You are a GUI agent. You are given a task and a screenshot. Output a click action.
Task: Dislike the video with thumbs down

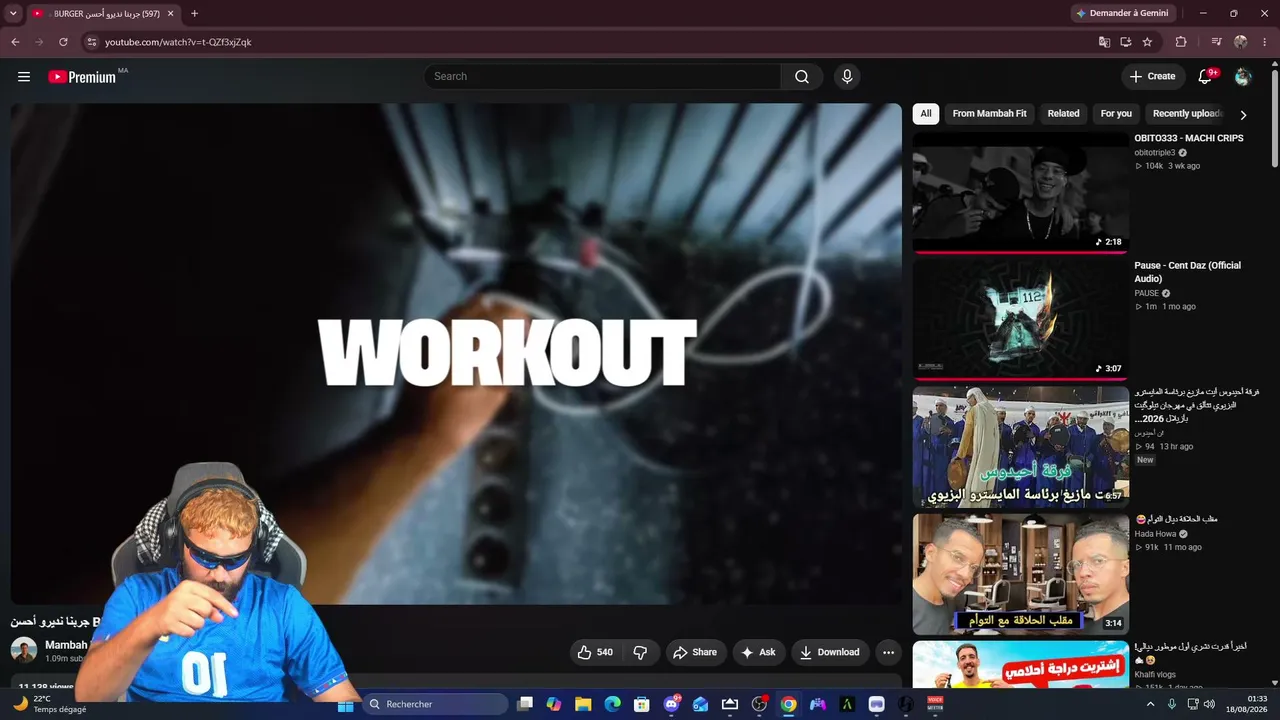point(640,652)
